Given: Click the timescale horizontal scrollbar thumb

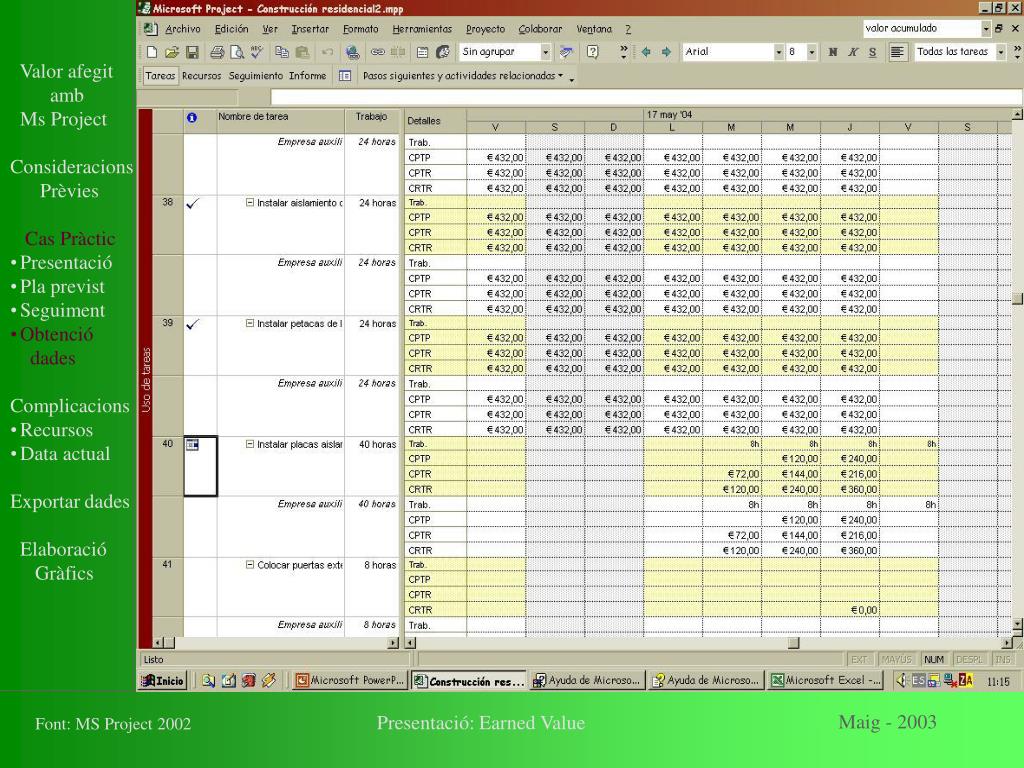Looking at the screenshot, I should pos(793,643).
